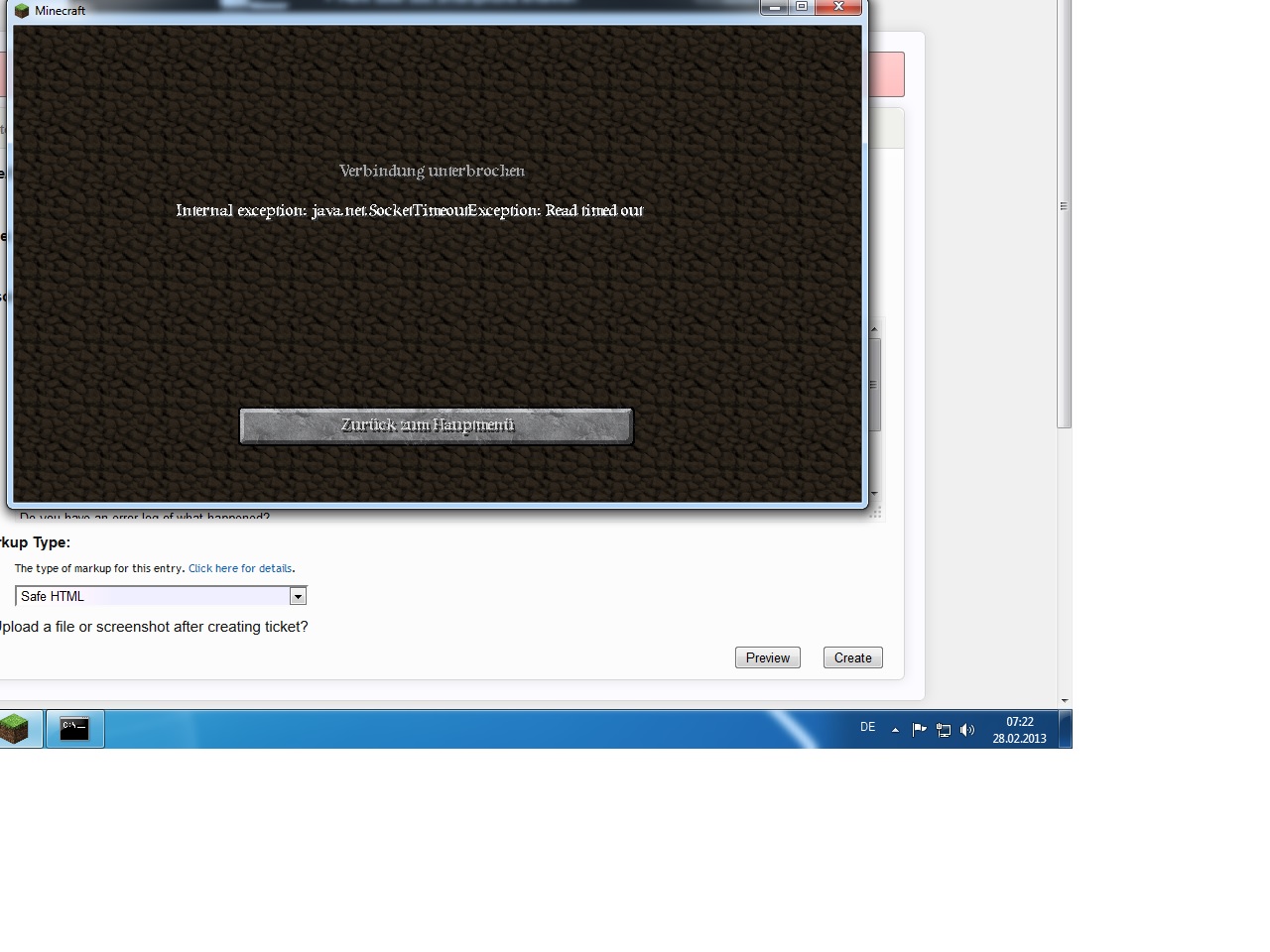This screenshot has width=1270, height=952.
Task: Open the command prompt window from the taskbar
Action: click(x=74, y=728)
